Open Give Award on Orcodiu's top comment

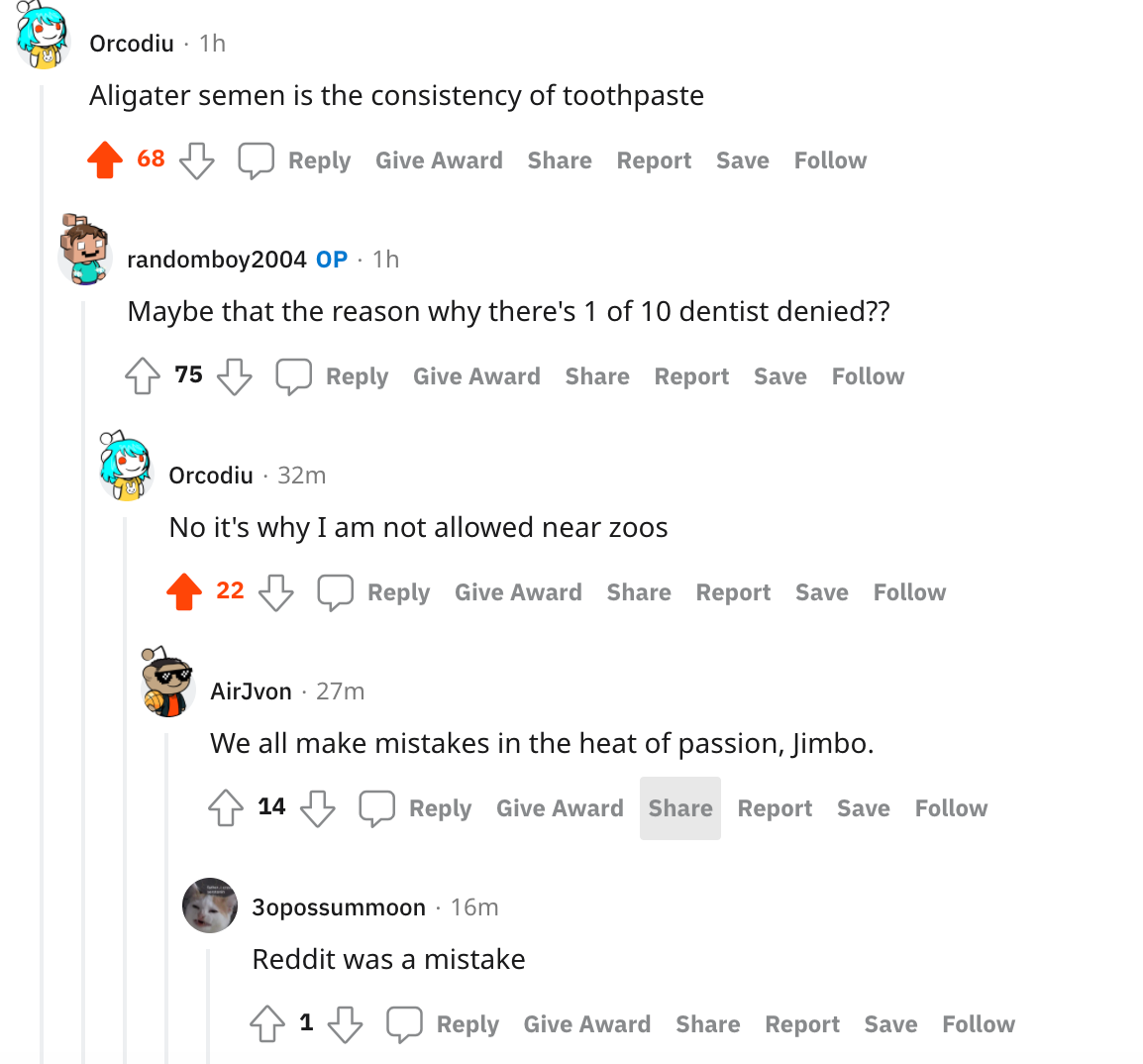tap(439, 160)
